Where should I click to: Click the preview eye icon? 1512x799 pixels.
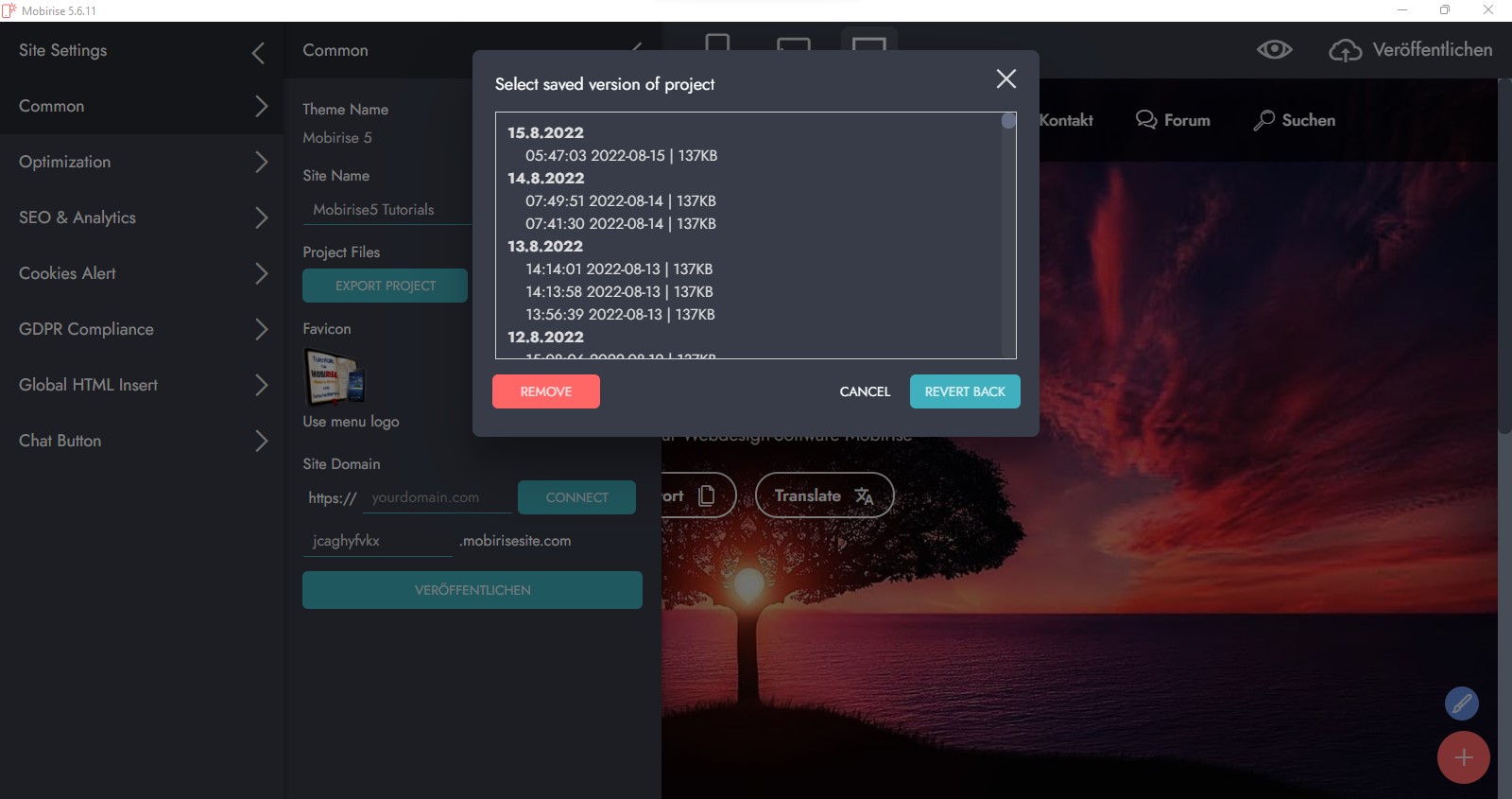(1274, 50)
